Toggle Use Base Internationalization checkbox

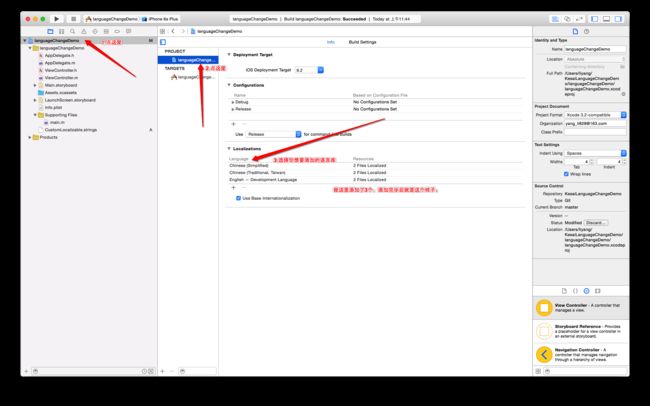[x=238, y=198]
